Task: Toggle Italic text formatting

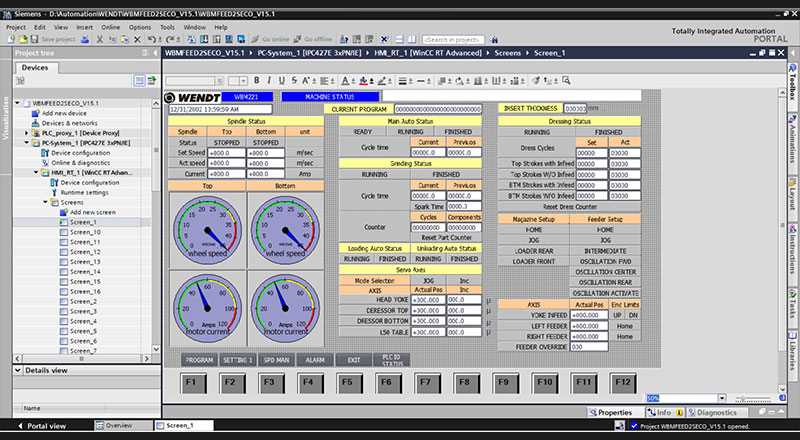Action: tap(269, 81)
